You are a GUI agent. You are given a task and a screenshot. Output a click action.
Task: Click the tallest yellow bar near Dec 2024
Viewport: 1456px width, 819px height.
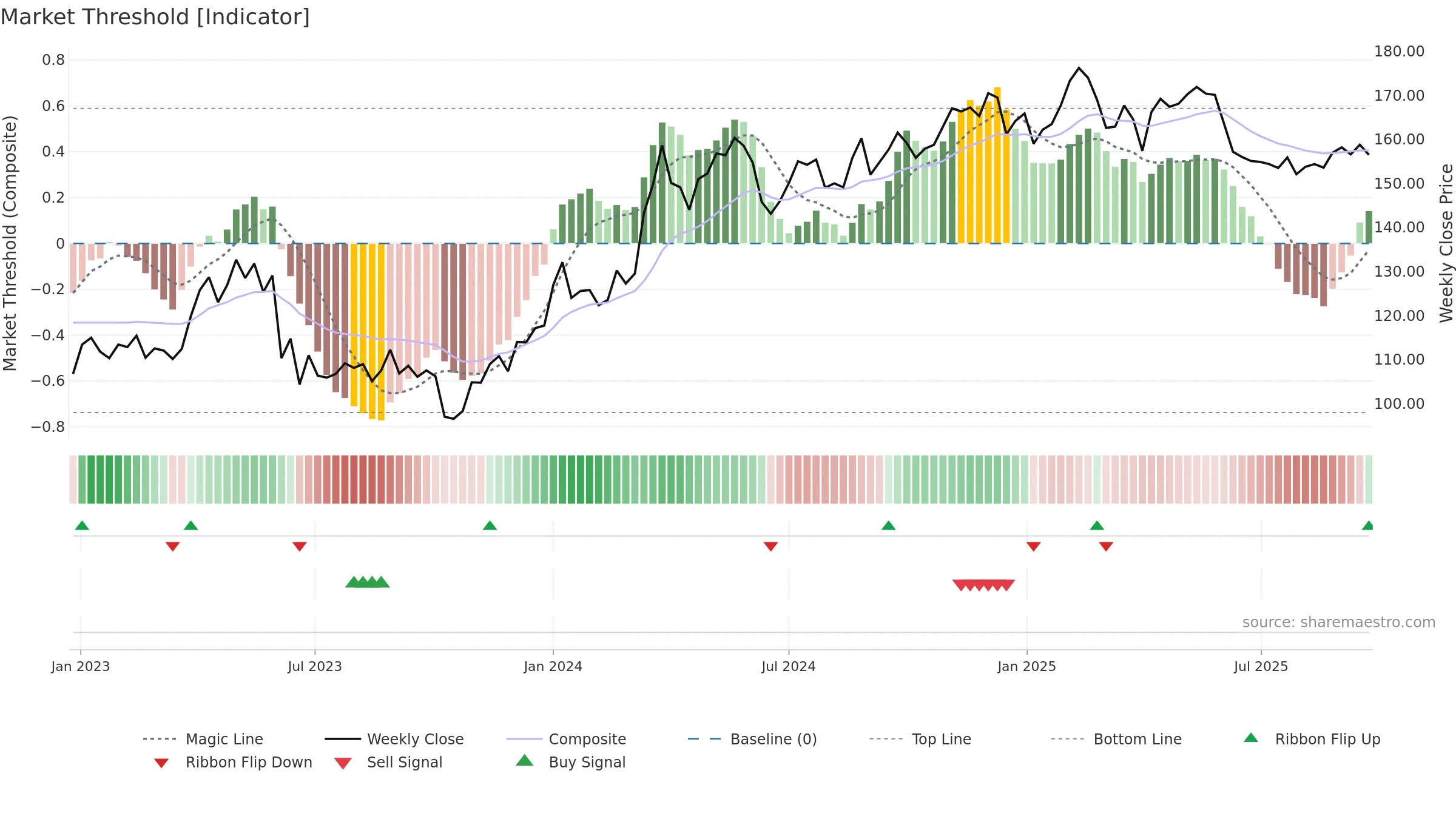pos(997,165)
